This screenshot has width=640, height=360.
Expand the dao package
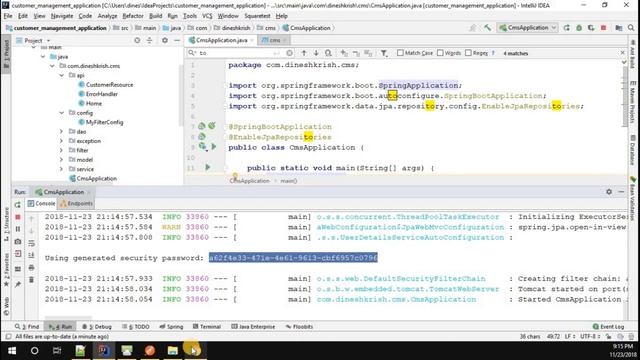(62, 132)
